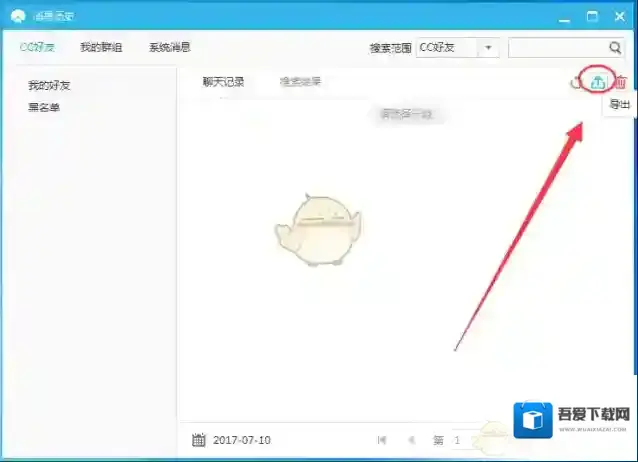Select the 聊天记录 tab

pos(223,82)
